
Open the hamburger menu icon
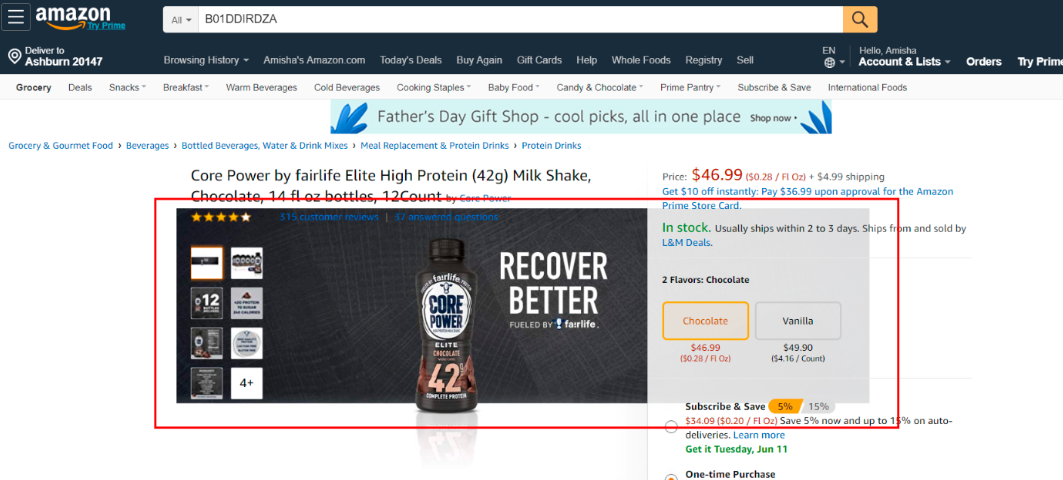point(16,17)
